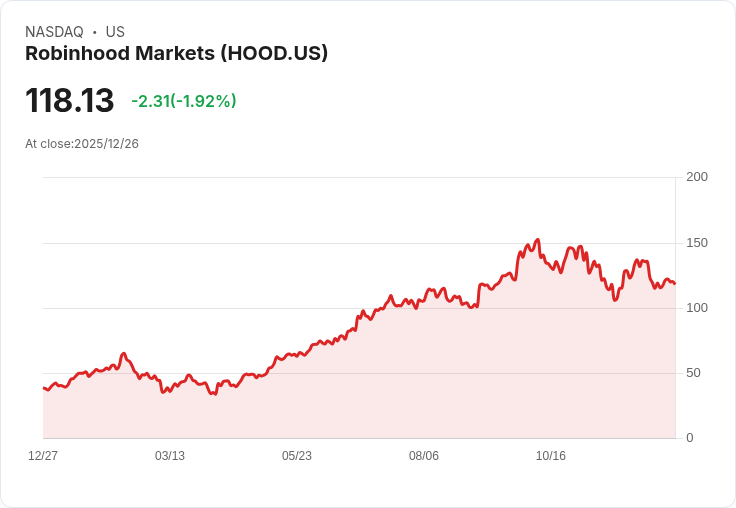Select the 10/16 date on the x-axis
This screenshot has width=736, height=508.
(x=551, y=456)
